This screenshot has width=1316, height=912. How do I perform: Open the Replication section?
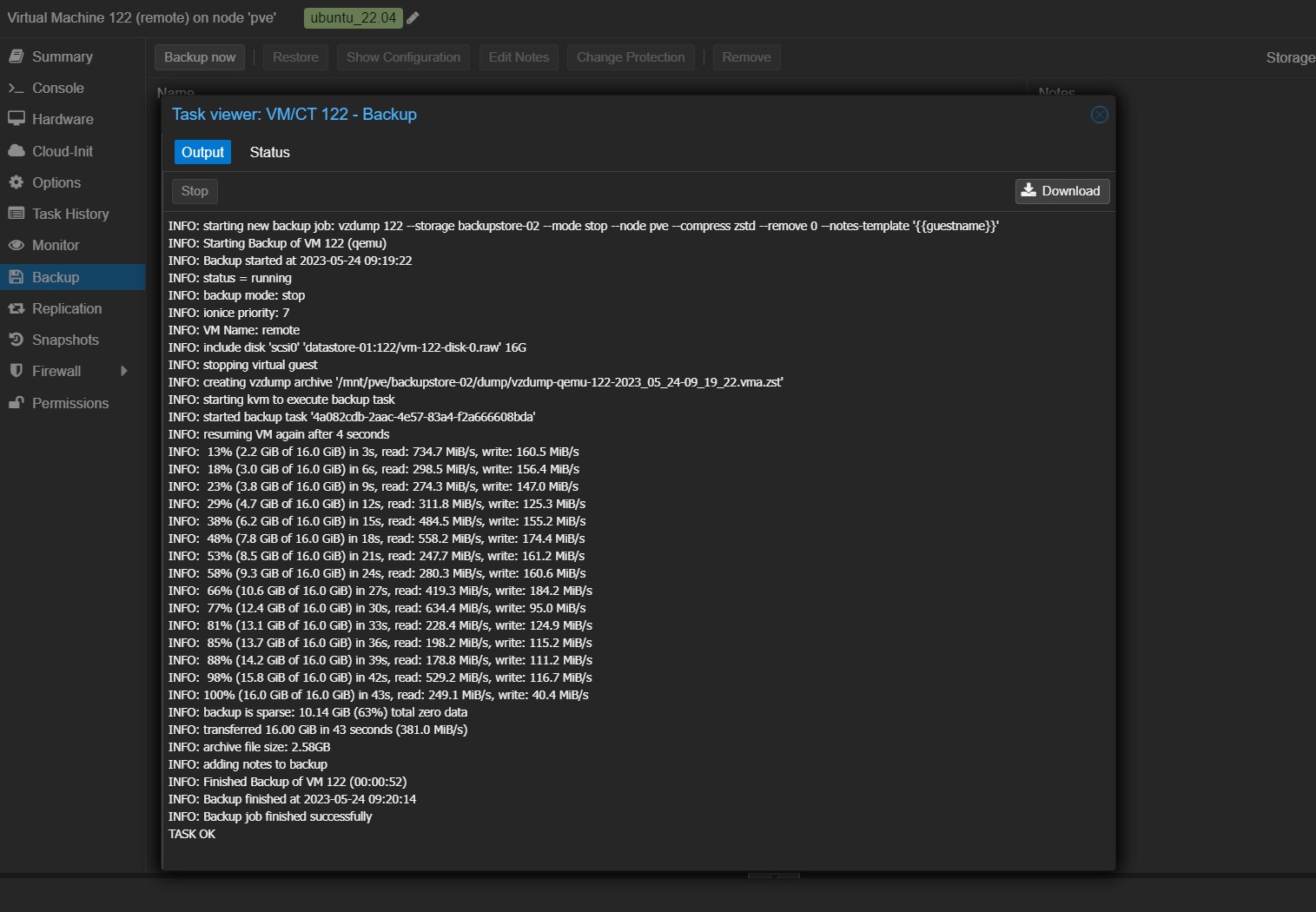[x=66, y=308]
